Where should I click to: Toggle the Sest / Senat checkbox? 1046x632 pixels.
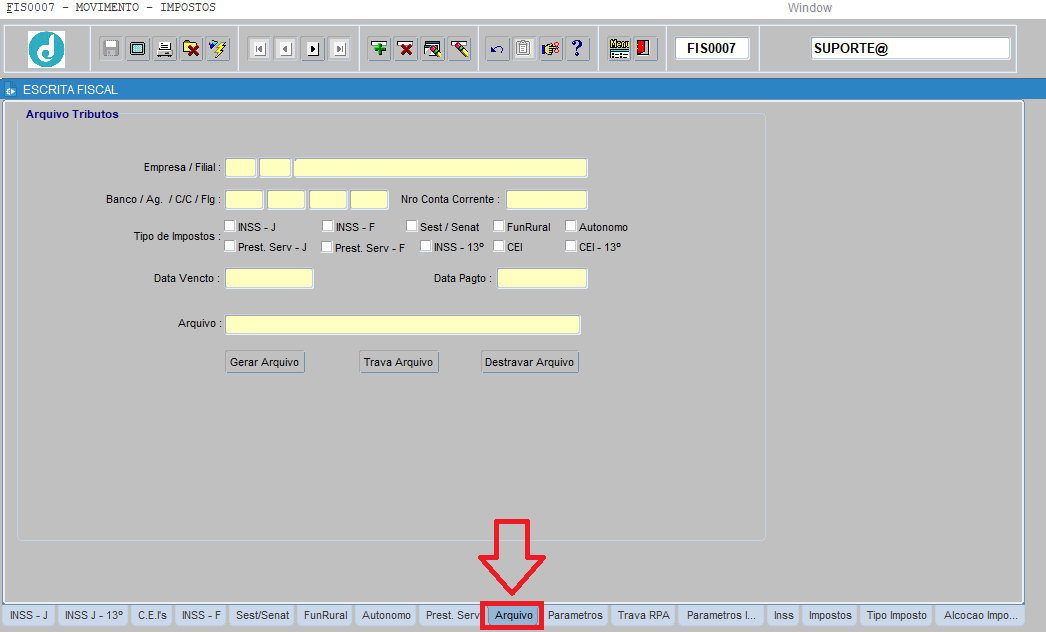[x=412, y=227]
